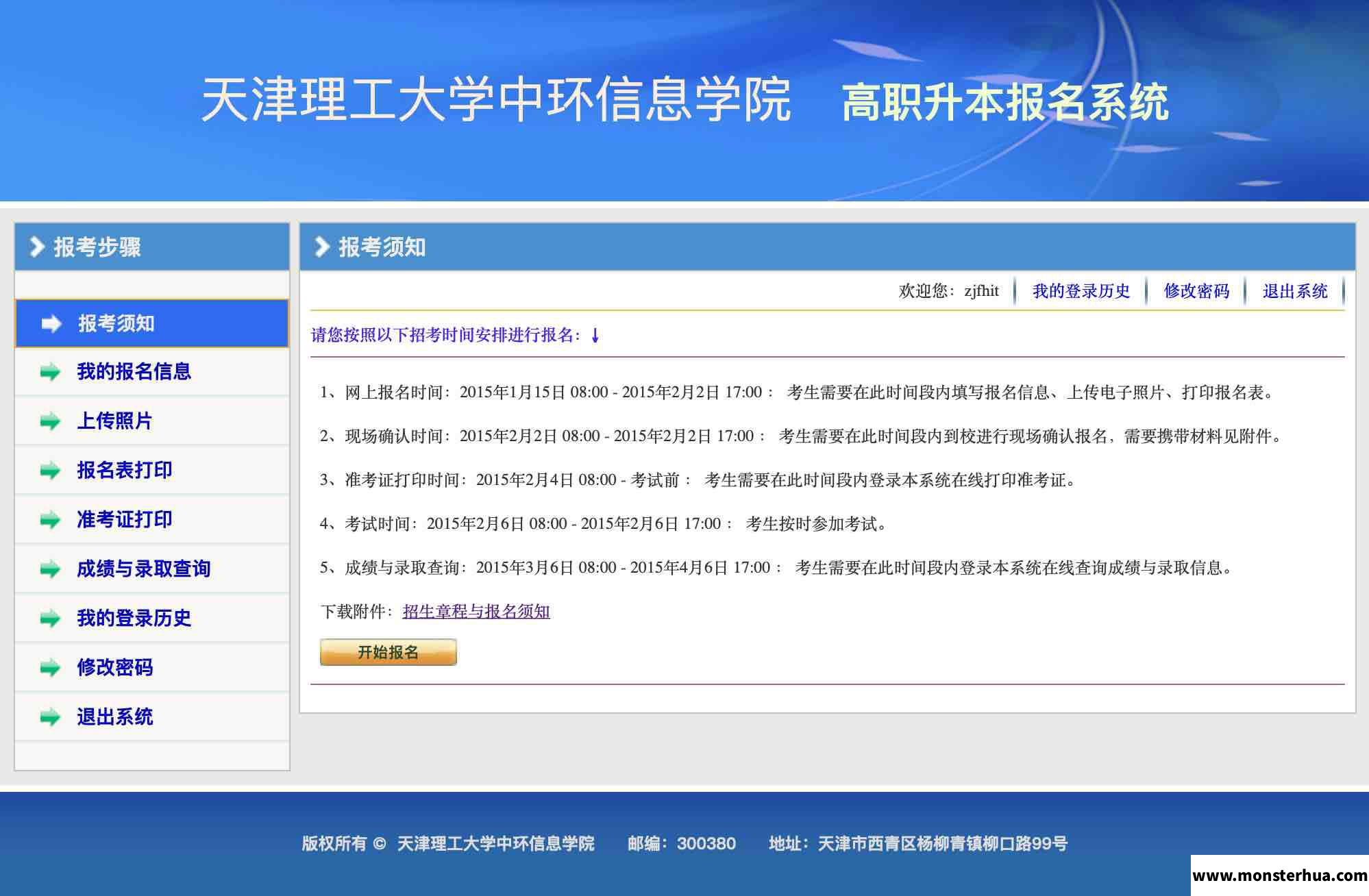1369x896 pixels.
Task: Click the chevron icon in 报考步骤 panel header
Action: tap(37, 247)
